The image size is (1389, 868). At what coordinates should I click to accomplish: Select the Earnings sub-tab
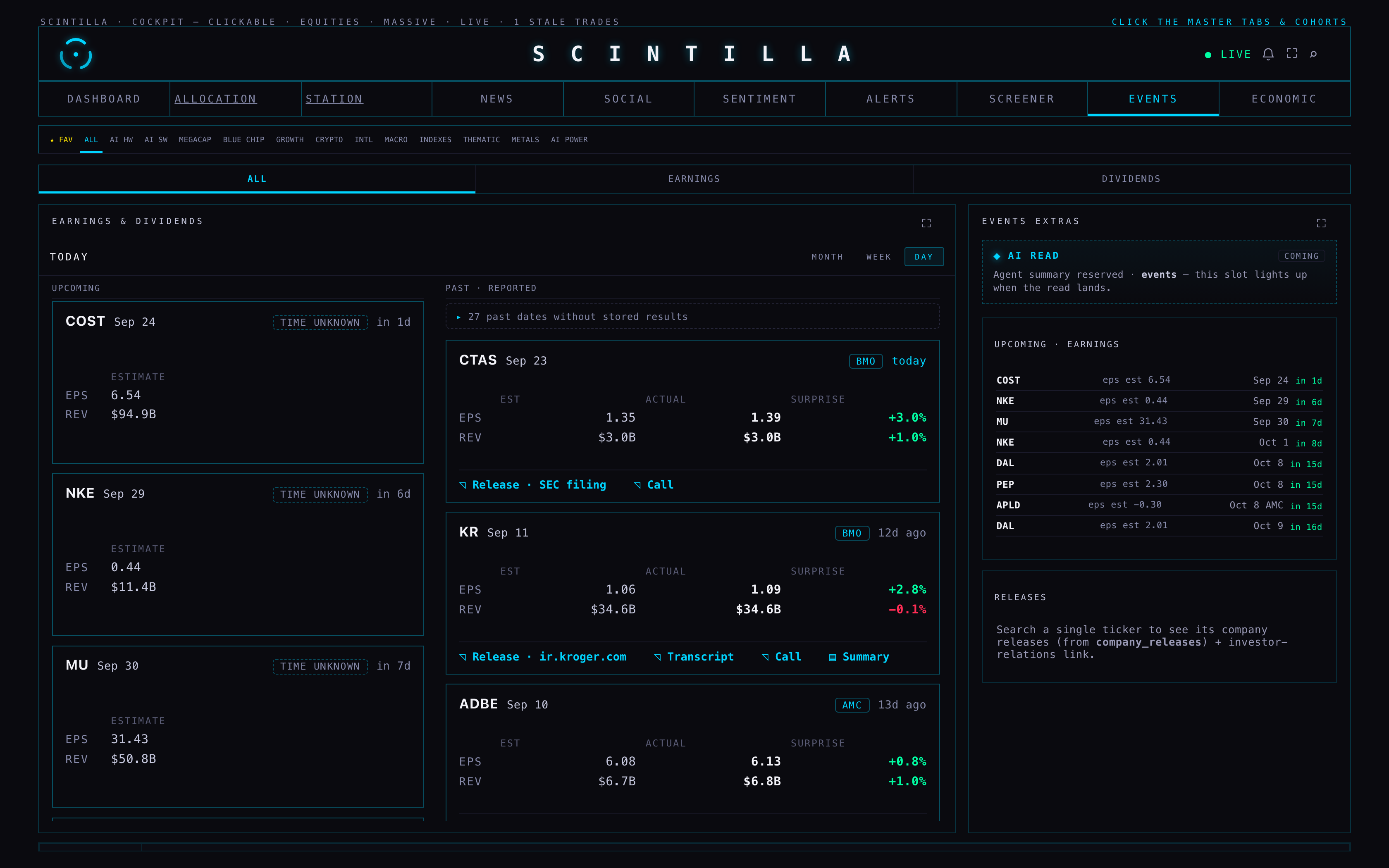pos(694,179)
